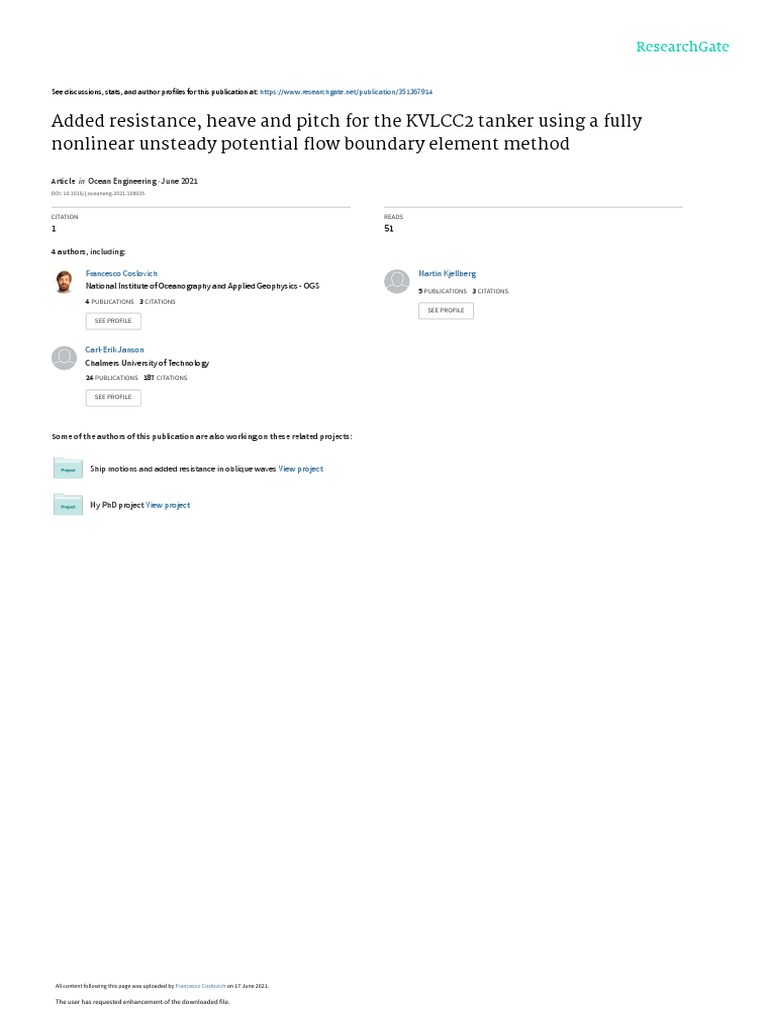Click the article title about KVLCC2 tanker
Viewport: 768px width, 1024px height.
click(346, 132)
